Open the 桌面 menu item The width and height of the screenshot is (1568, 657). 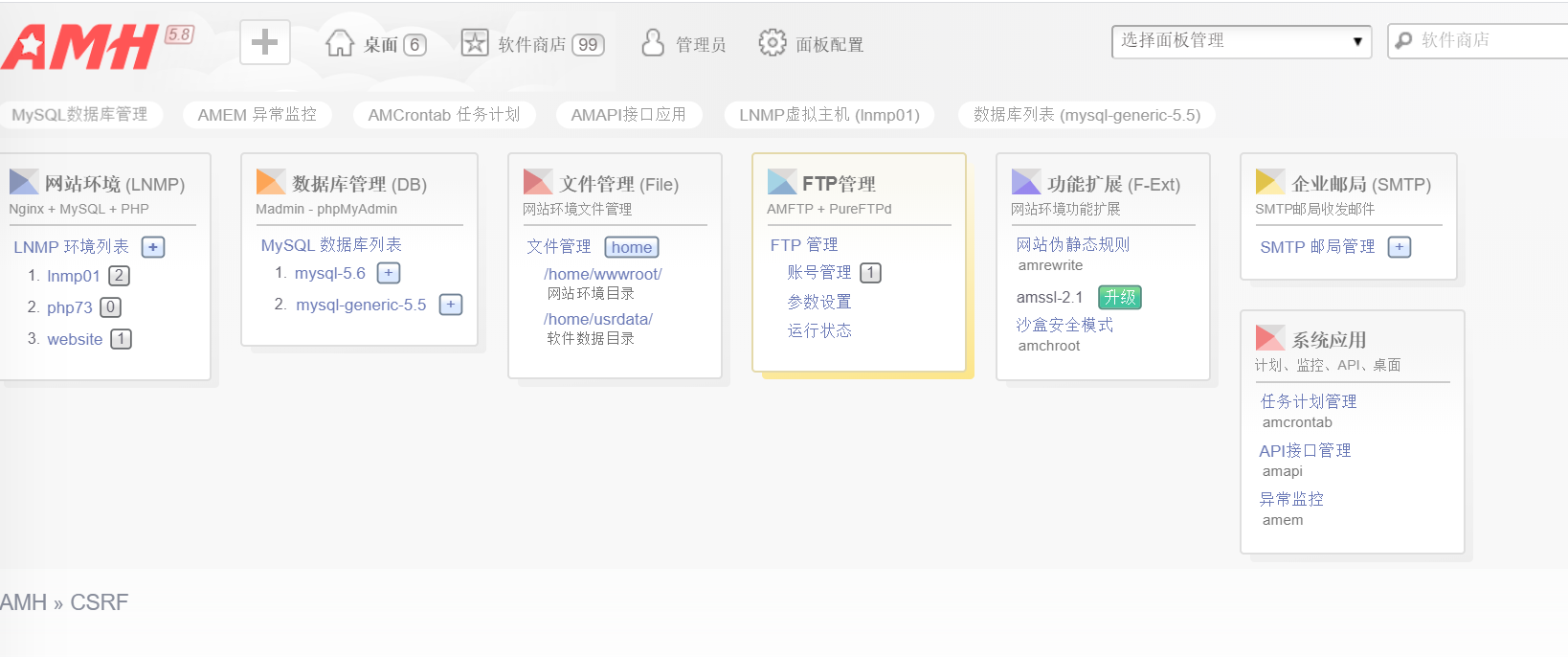381,45
